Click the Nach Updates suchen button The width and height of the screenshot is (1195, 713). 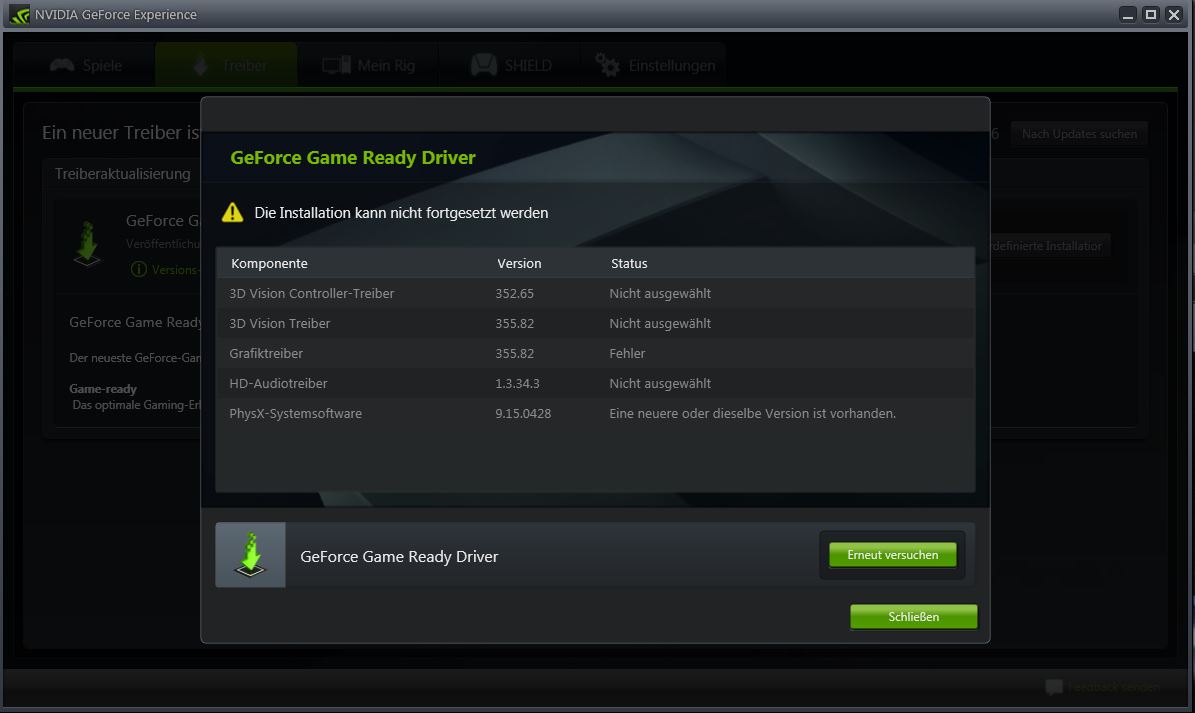tap(1079, 134)
